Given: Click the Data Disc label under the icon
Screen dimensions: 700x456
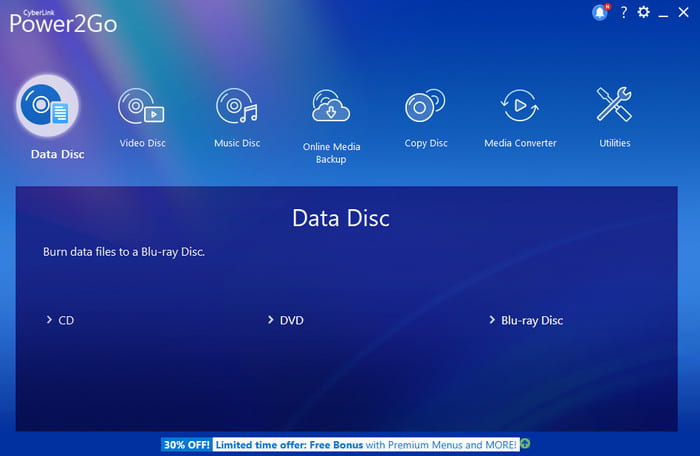Looking at the screenshot, I should point(58,155).
